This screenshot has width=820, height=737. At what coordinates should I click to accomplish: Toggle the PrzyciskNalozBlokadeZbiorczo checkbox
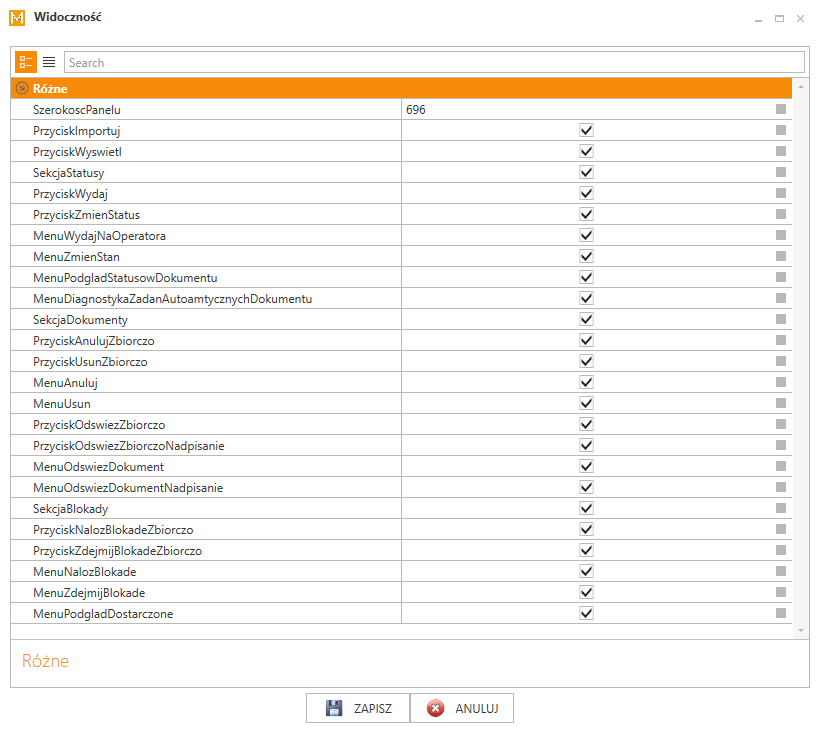coord(586,529)
